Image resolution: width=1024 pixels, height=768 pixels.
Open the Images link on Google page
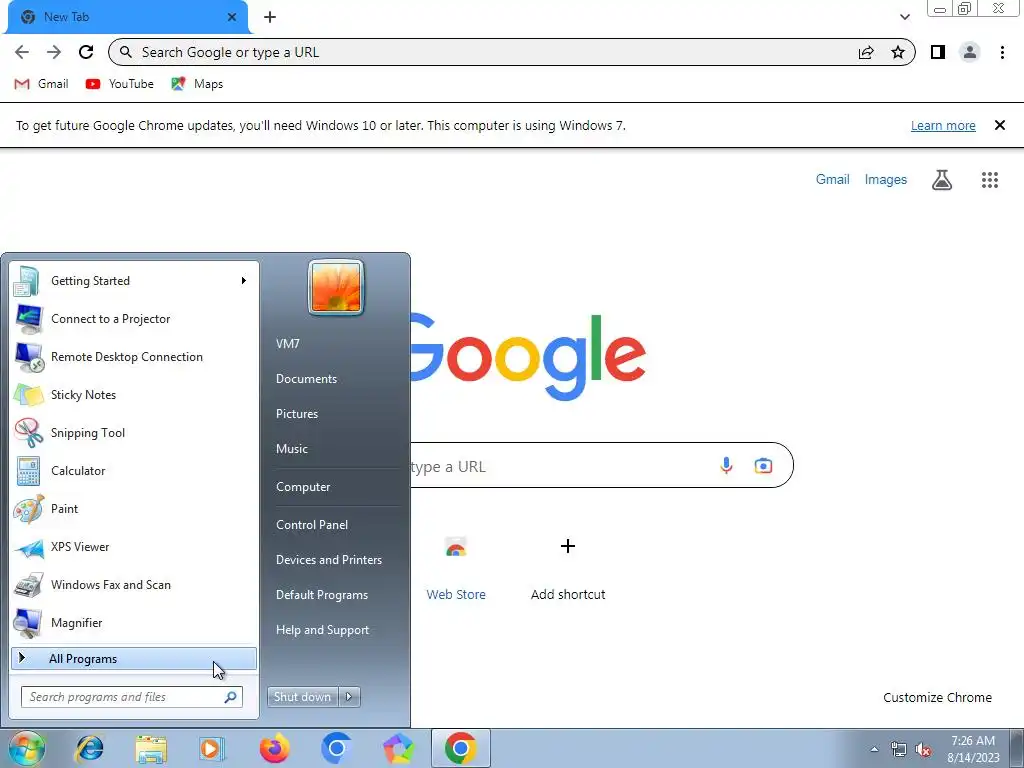click(886, 180)
